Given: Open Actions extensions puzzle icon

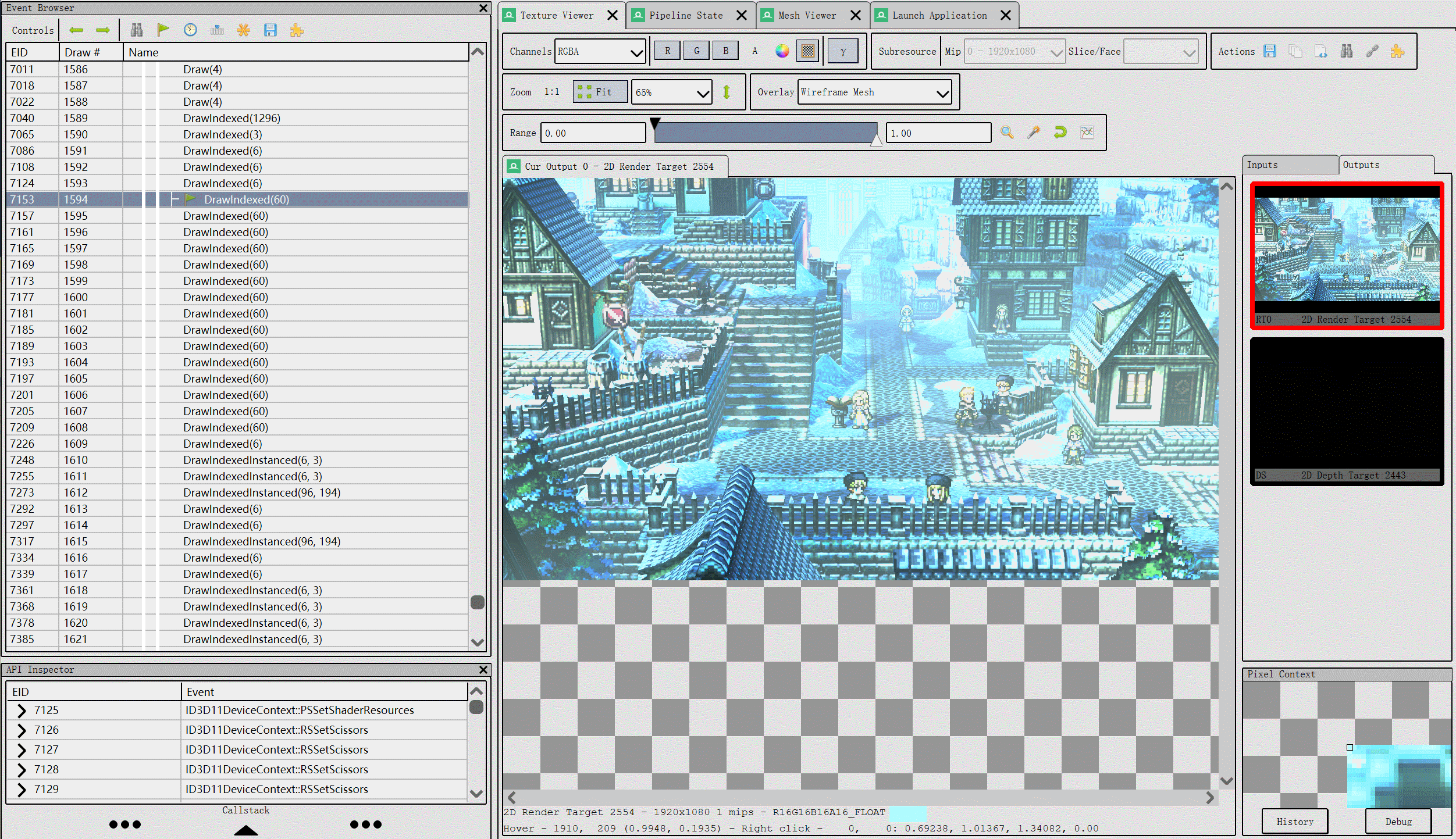Looking at the screenshot, I should (x=1398, y=51).
